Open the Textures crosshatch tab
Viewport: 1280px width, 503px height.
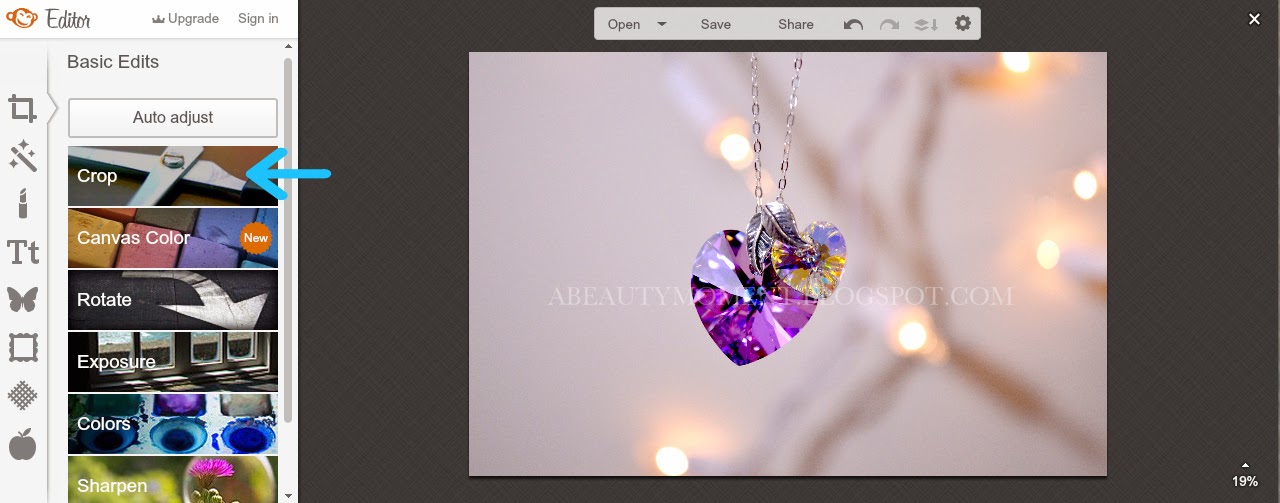[23, 396]
